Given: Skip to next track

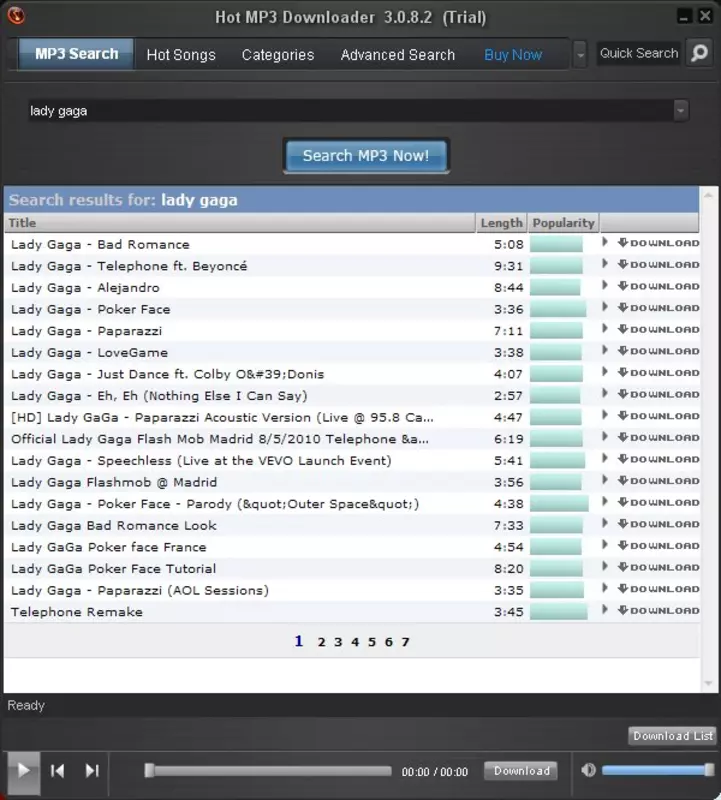Looking at the screenshot, I should [92, 770].
